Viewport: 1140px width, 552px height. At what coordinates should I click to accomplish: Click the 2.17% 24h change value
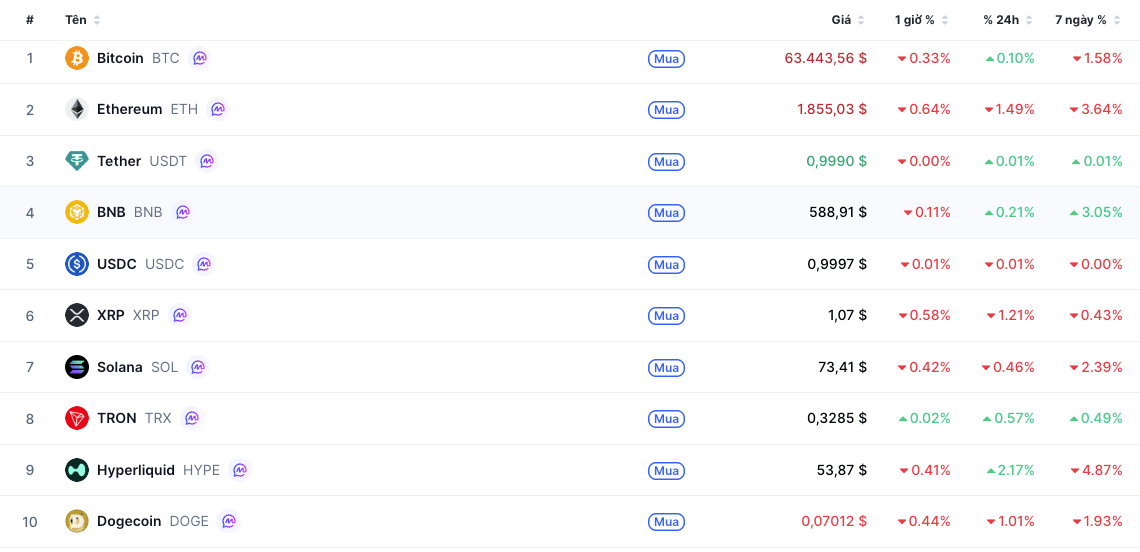pos(1010,470)
